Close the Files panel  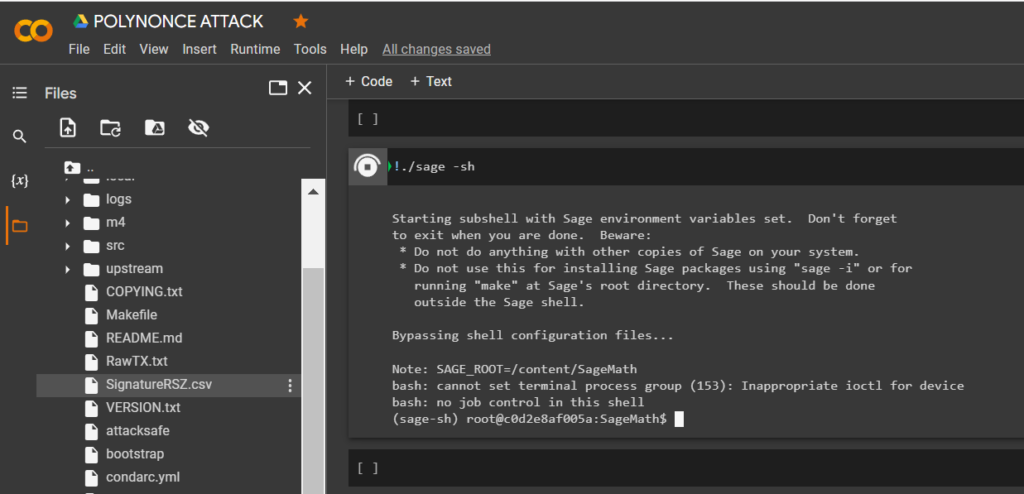coord(304,88)
